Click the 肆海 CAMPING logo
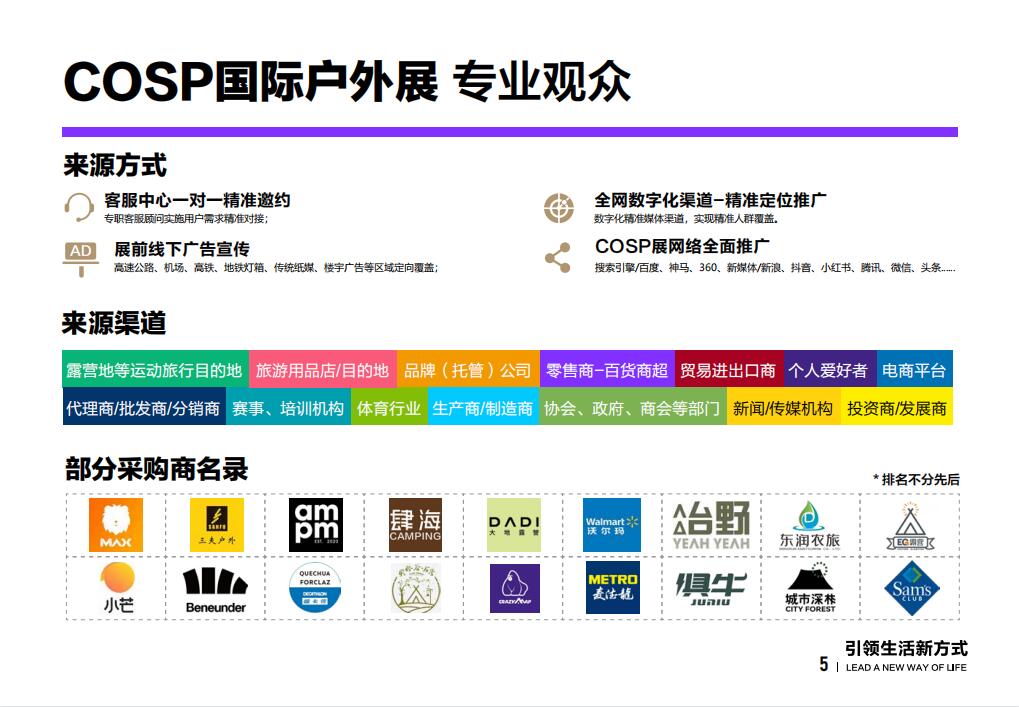Viewport: 1019px width, 707px height. click(x=415, y=525)
